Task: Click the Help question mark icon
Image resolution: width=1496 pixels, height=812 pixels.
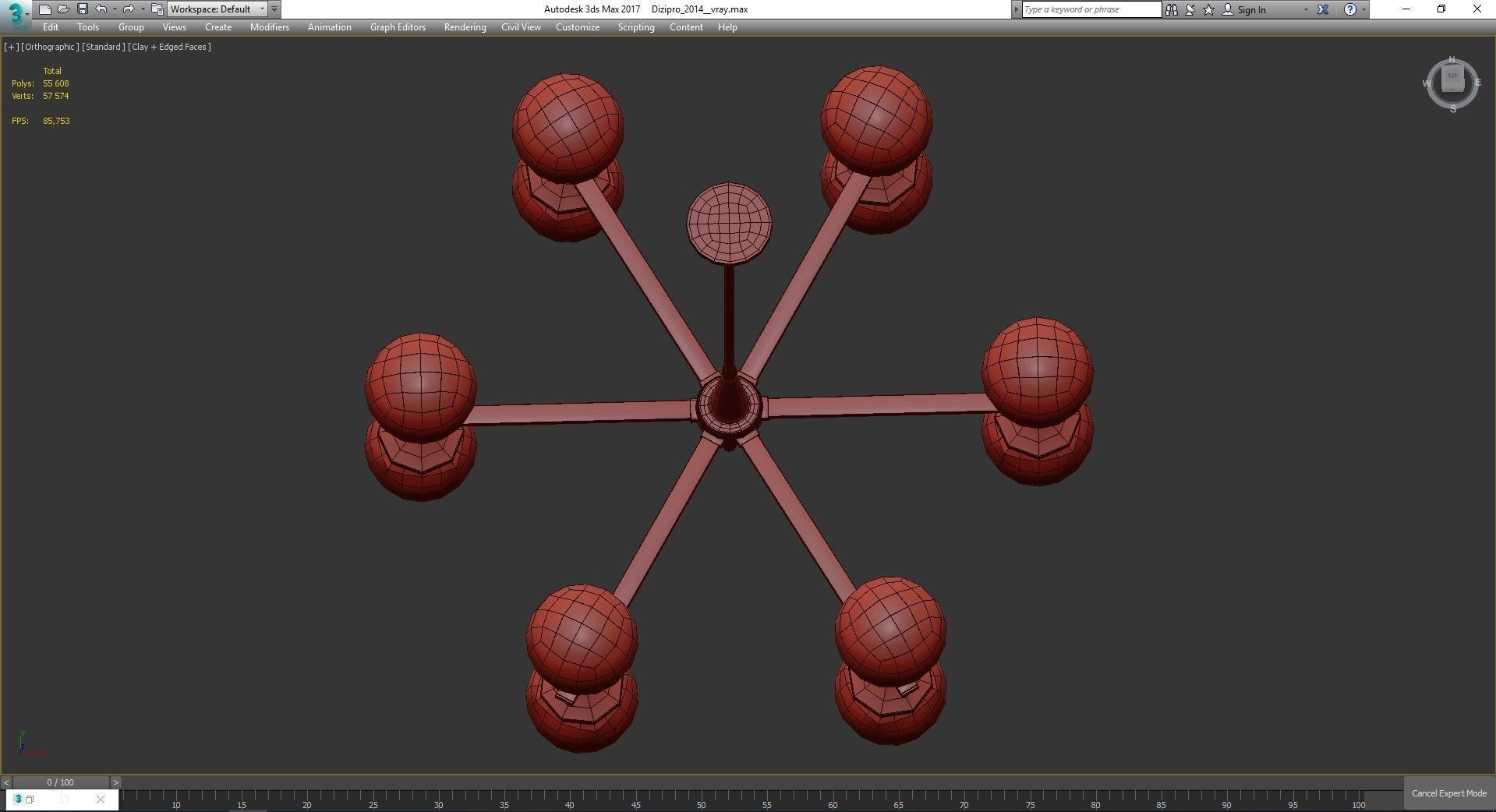Action: pyautogui.click(x=1350, y=9)
